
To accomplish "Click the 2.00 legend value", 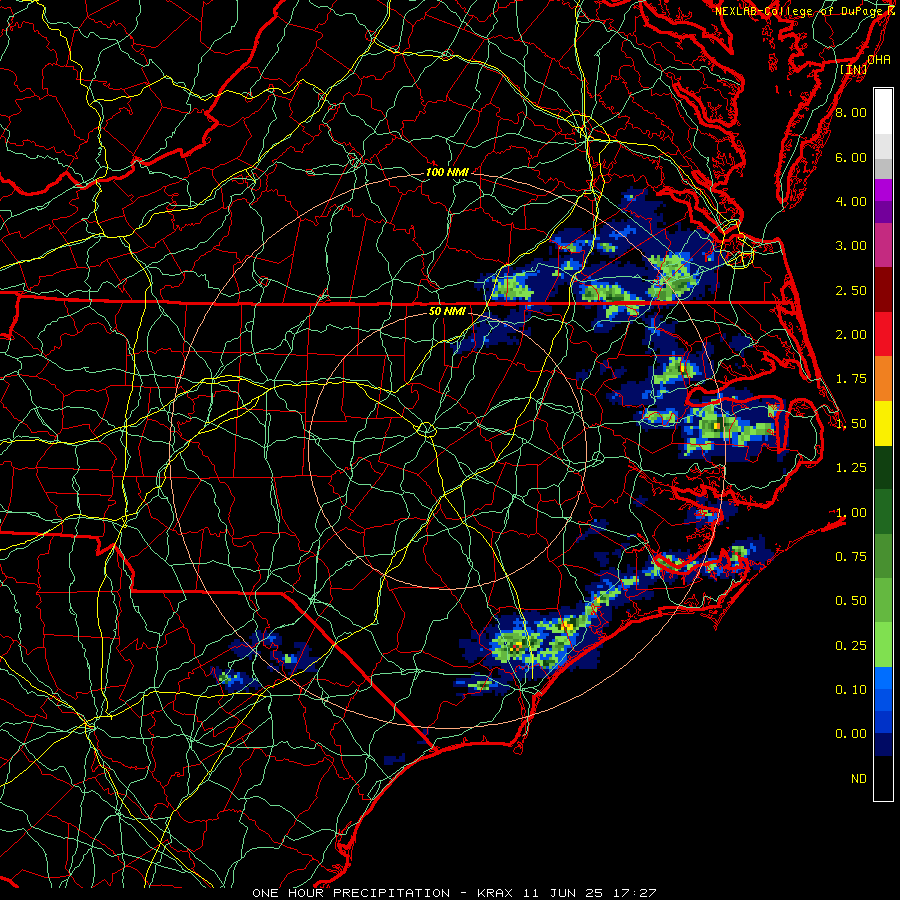I will [851, 335].
